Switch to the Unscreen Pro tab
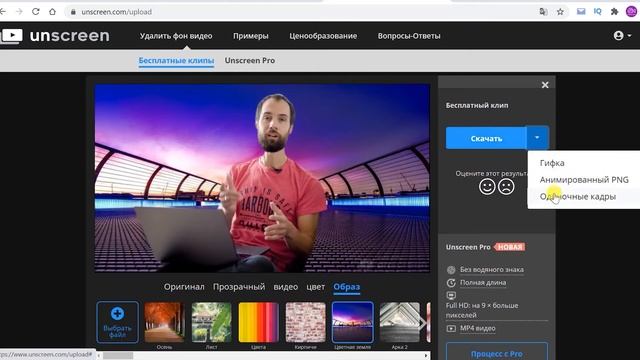 click(x=250, y=60)
